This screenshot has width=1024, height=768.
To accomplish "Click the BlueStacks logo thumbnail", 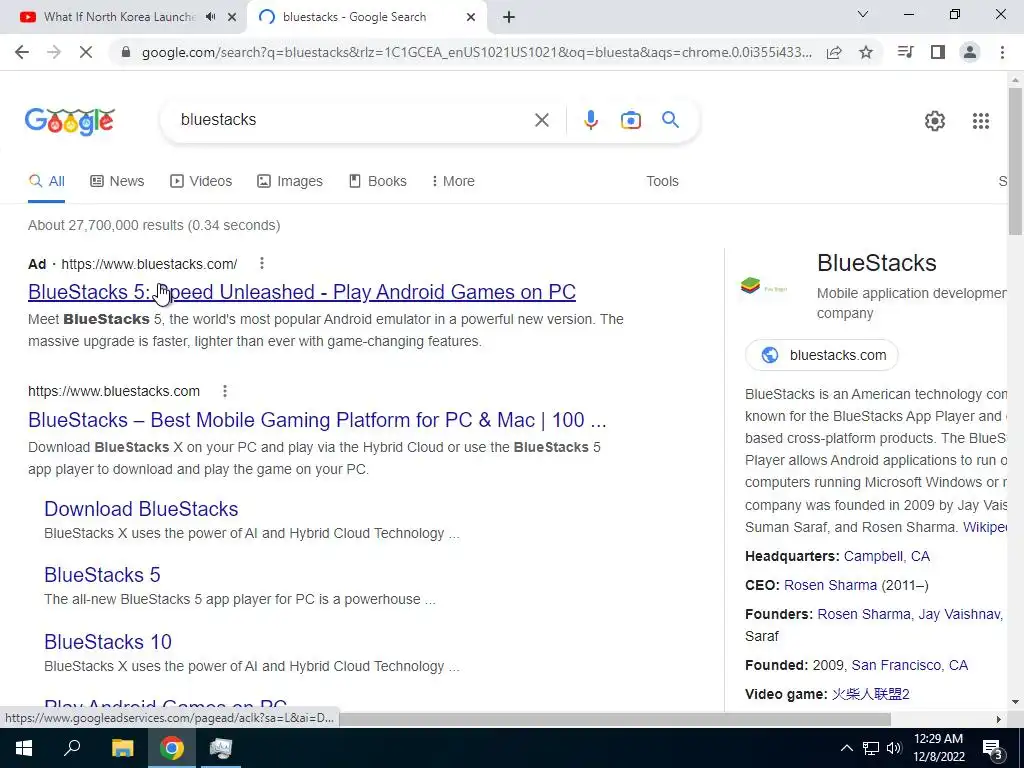I will (765, 286).
